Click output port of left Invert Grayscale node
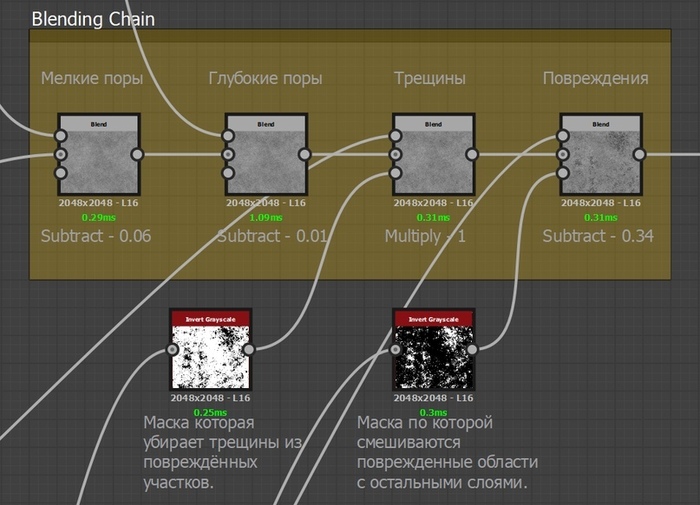This screenshot has height=505, width=700. point(249,350)
